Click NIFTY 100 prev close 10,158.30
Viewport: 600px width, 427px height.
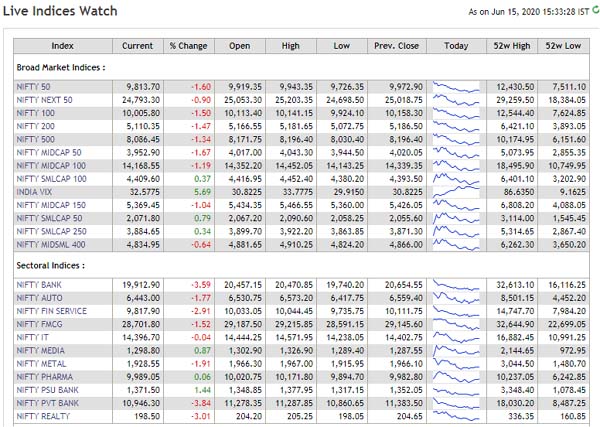tap(404, 113)
